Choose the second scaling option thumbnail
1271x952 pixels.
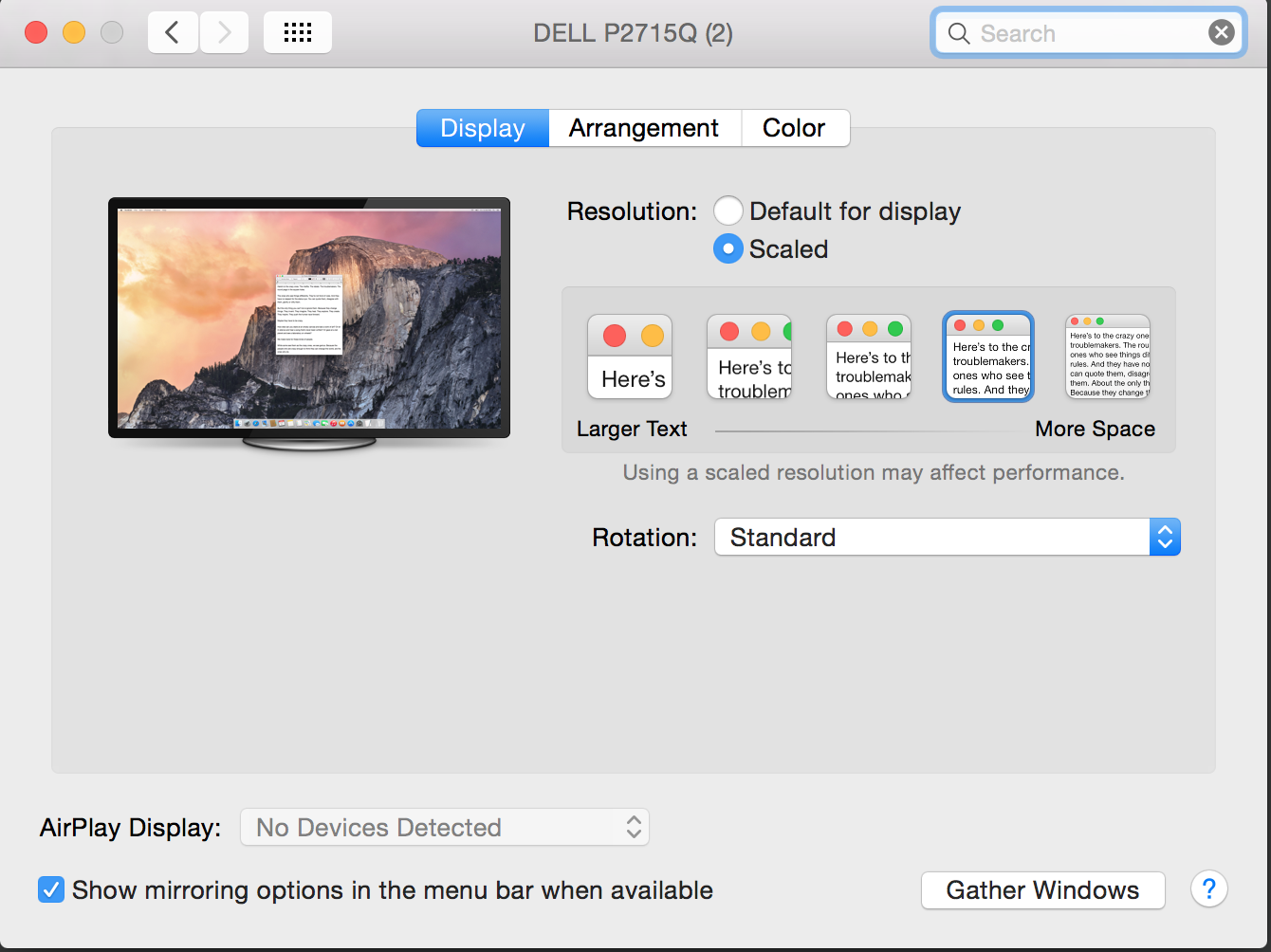749,357
